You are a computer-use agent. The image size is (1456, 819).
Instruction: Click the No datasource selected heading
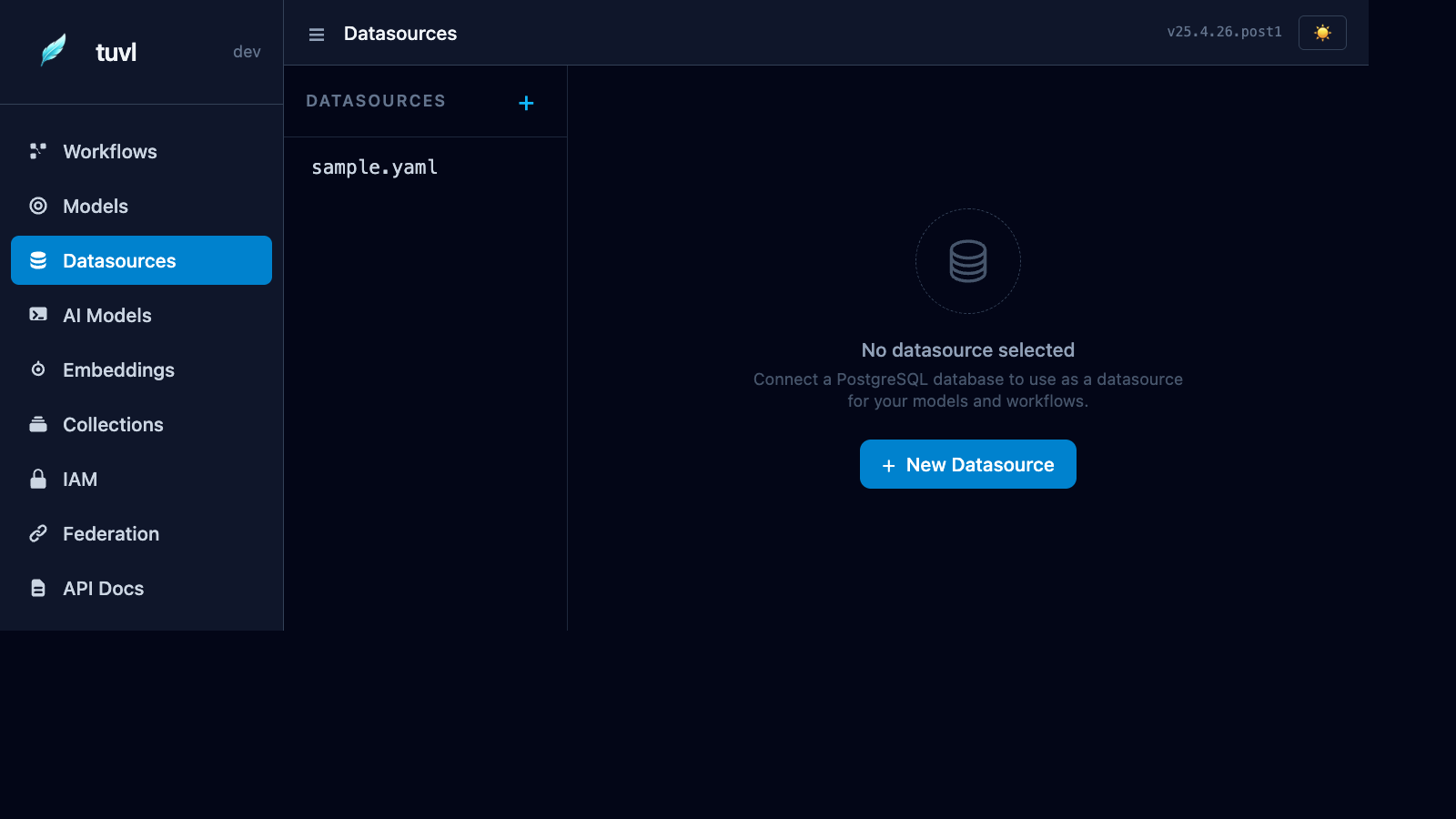pyautogui.click(x=967, y=350)
